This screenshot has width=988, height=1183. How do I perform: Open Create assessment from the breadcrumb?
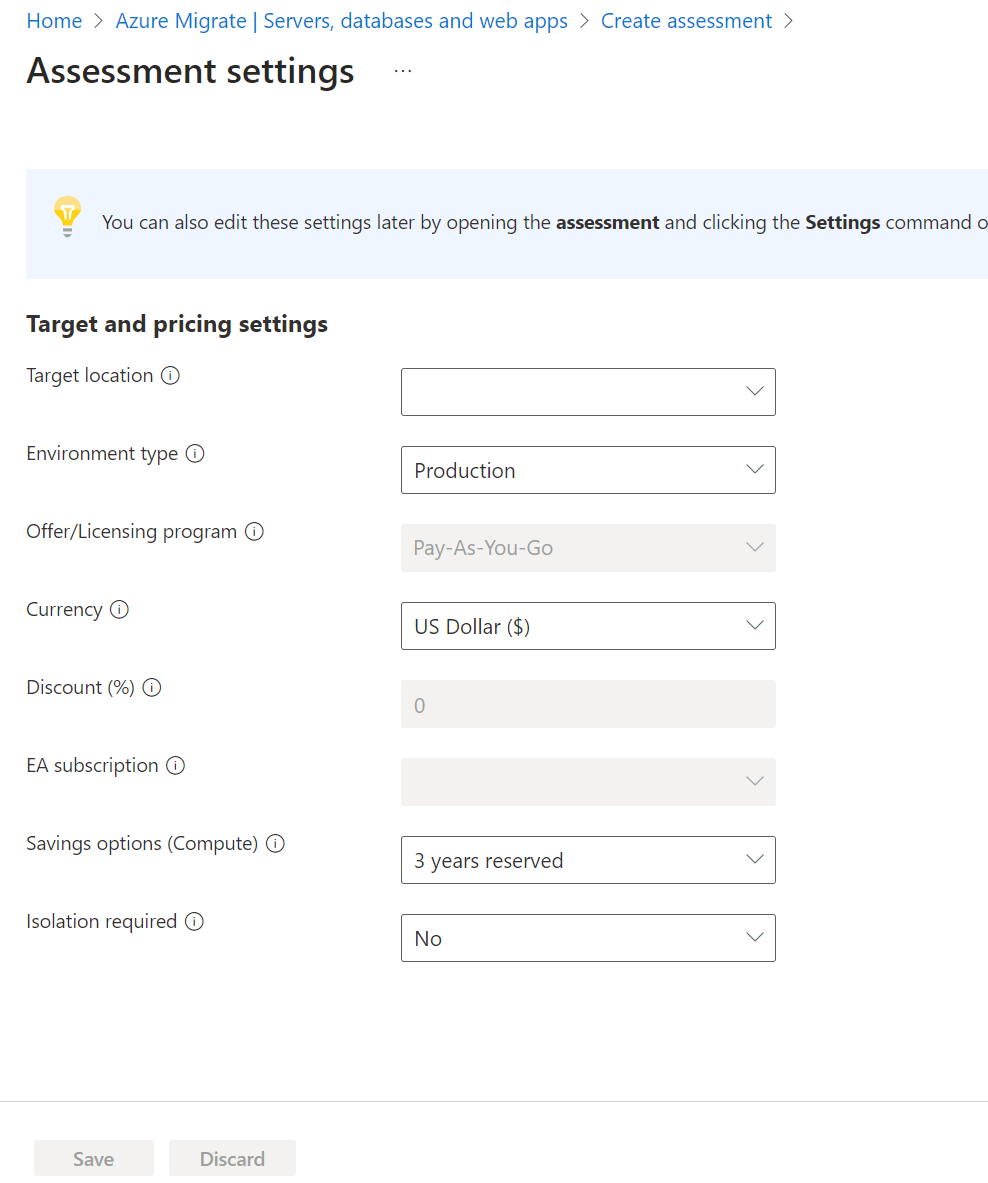[x=686, y=20]
